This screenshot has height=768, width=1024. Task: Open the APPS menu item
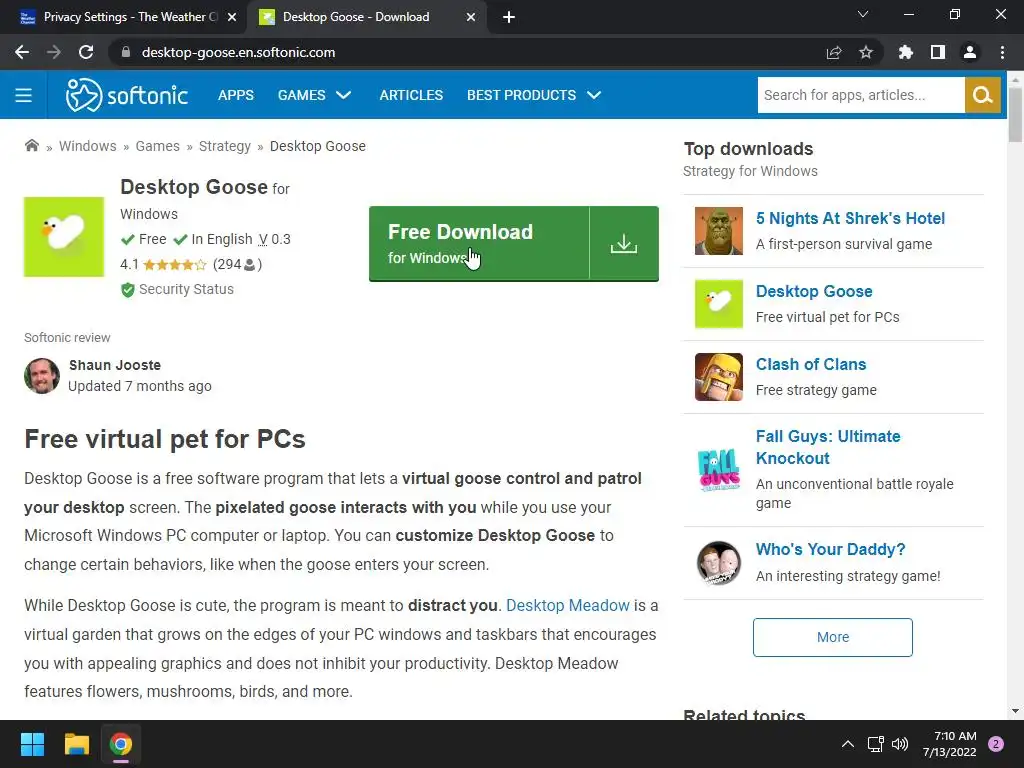tap(236, 95)
